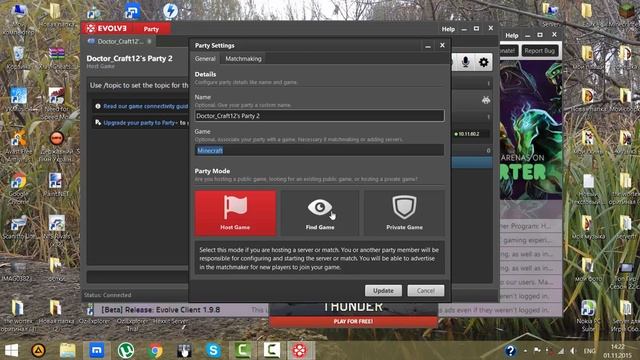
Task: Open Help menu in the rear Evolve window
Action: pos(512,36)
